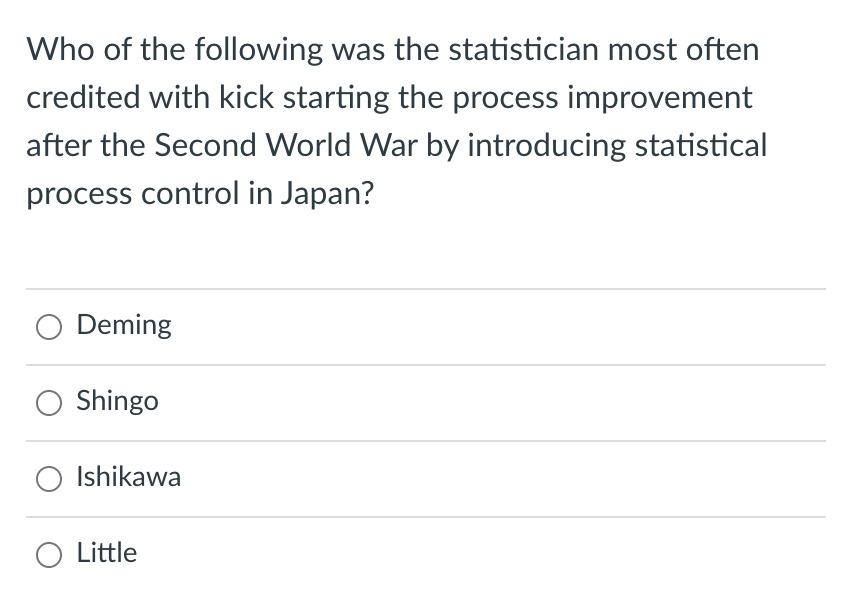Click the Deming answer label
This screenshot has width=852, height=612.
click(x=124, y=325)
